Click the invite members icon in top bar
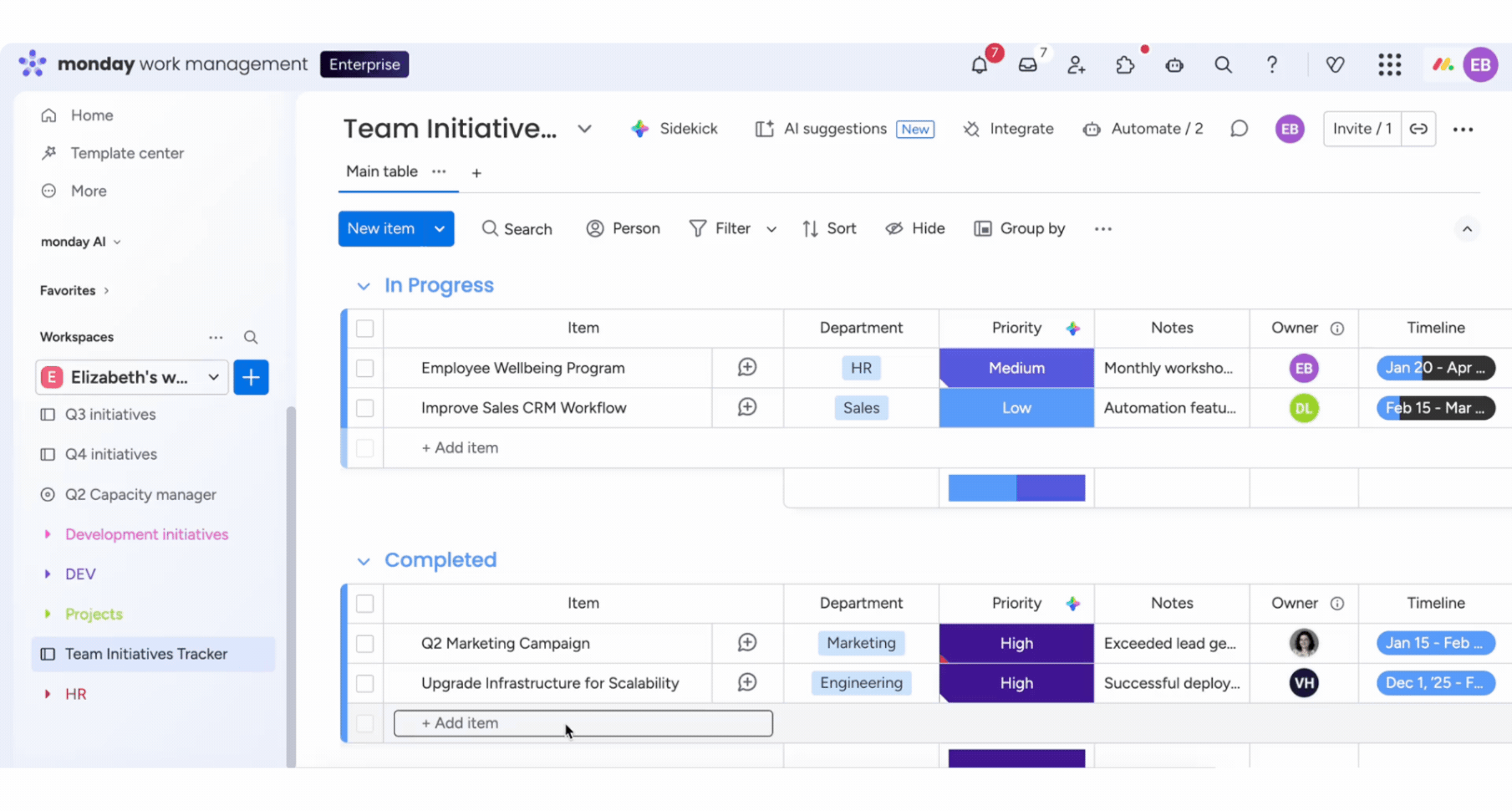 1076,65
